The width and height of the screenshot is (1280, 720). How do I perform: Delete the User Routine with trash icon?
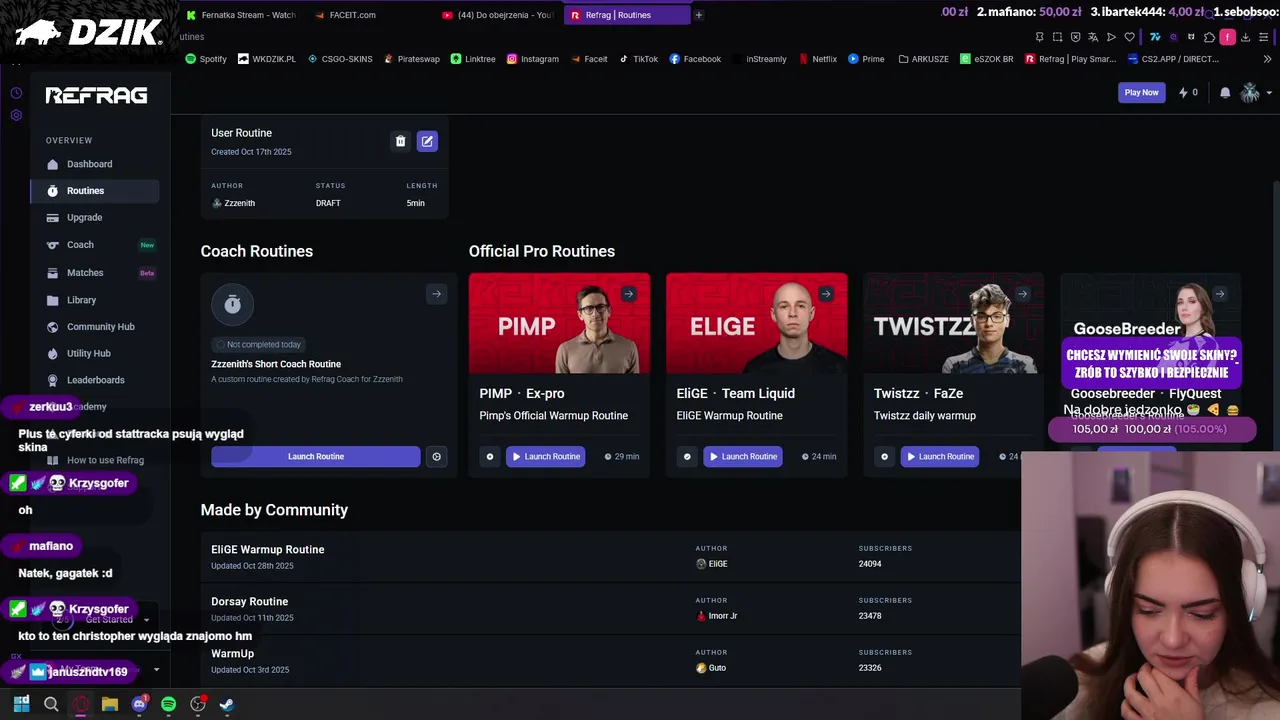coord(400,141)
